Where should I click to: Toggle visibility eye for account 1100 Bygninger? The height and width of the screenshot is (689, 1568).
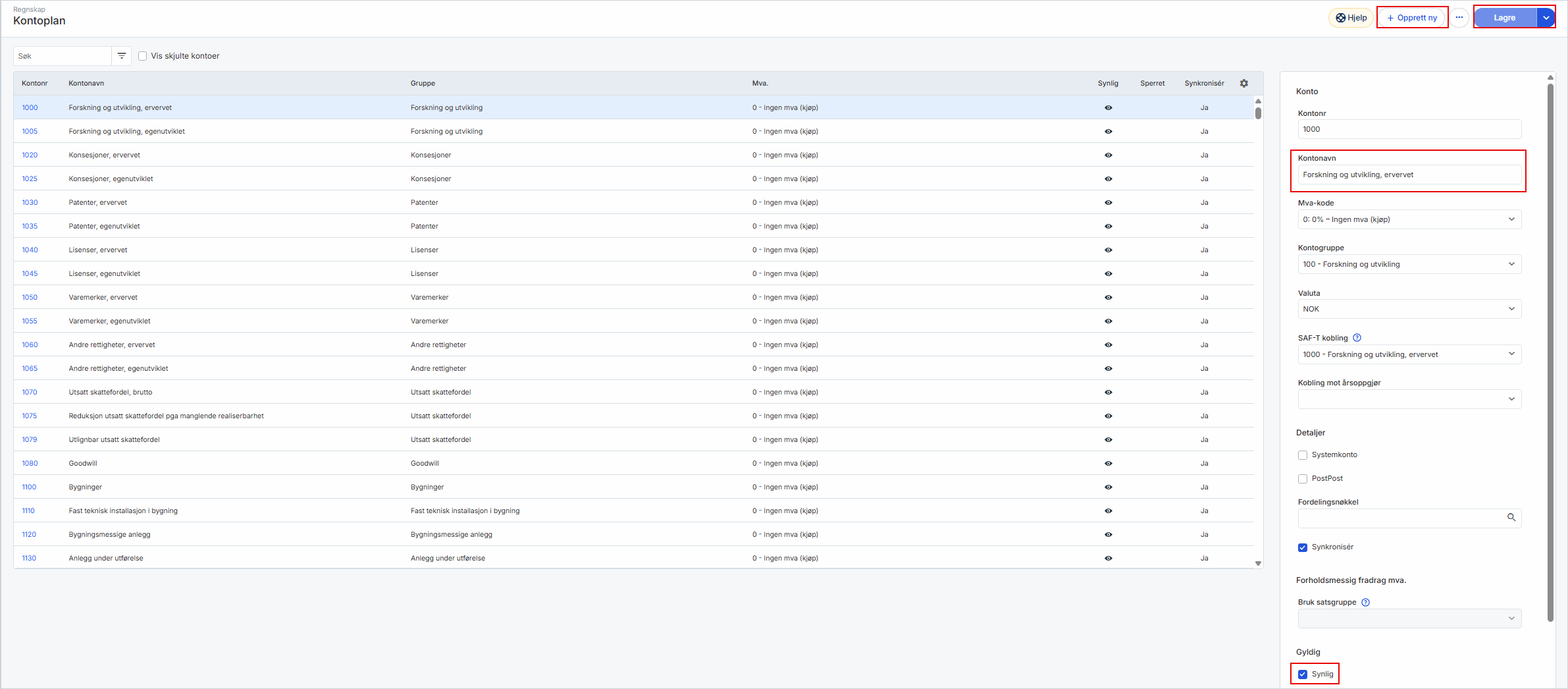click(1108, 487)
